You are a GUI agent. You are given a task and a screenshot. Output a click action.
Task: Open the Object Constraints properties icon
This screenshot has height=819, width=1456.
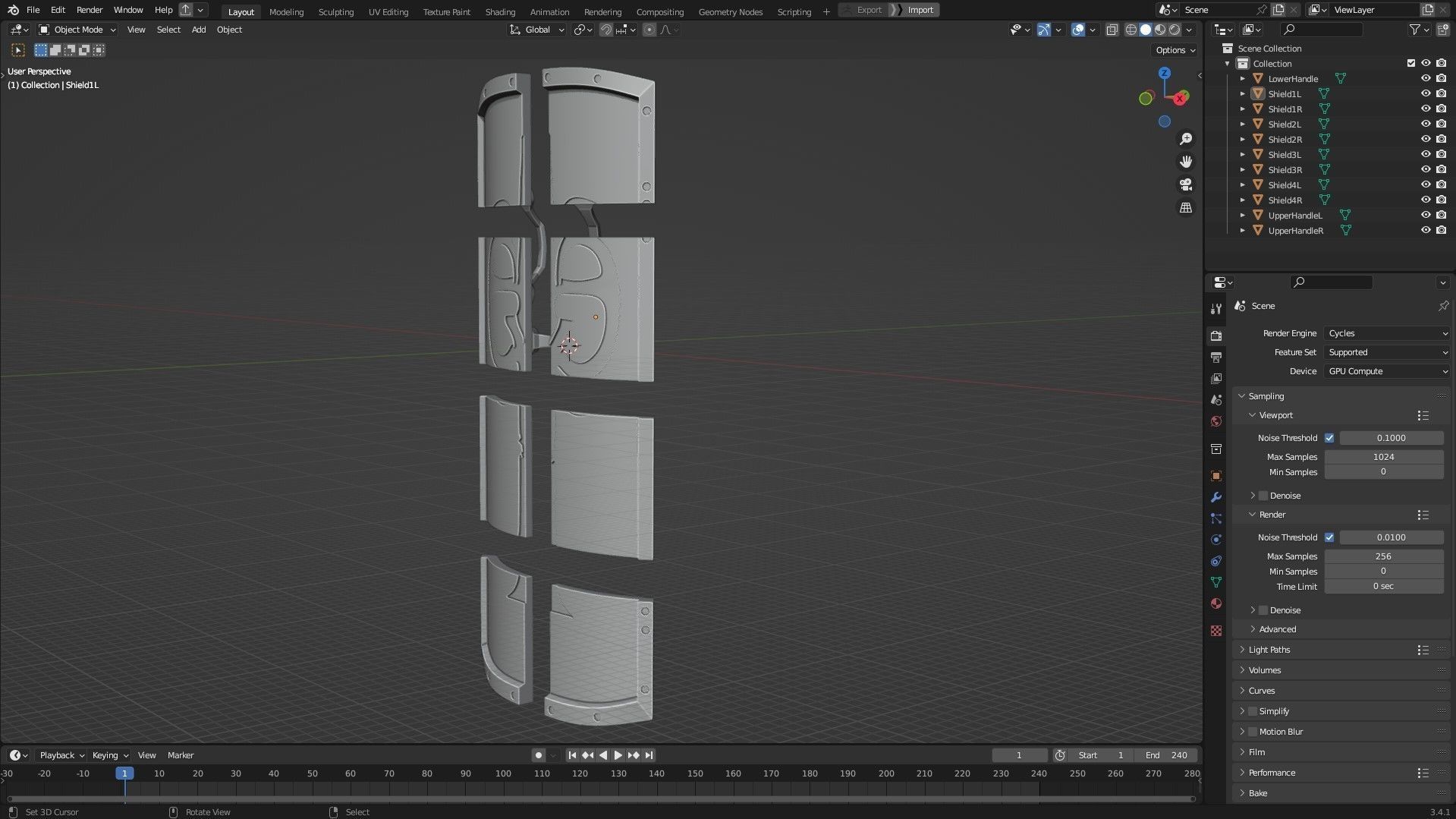pyautogui.click(x=1216, y=561)
